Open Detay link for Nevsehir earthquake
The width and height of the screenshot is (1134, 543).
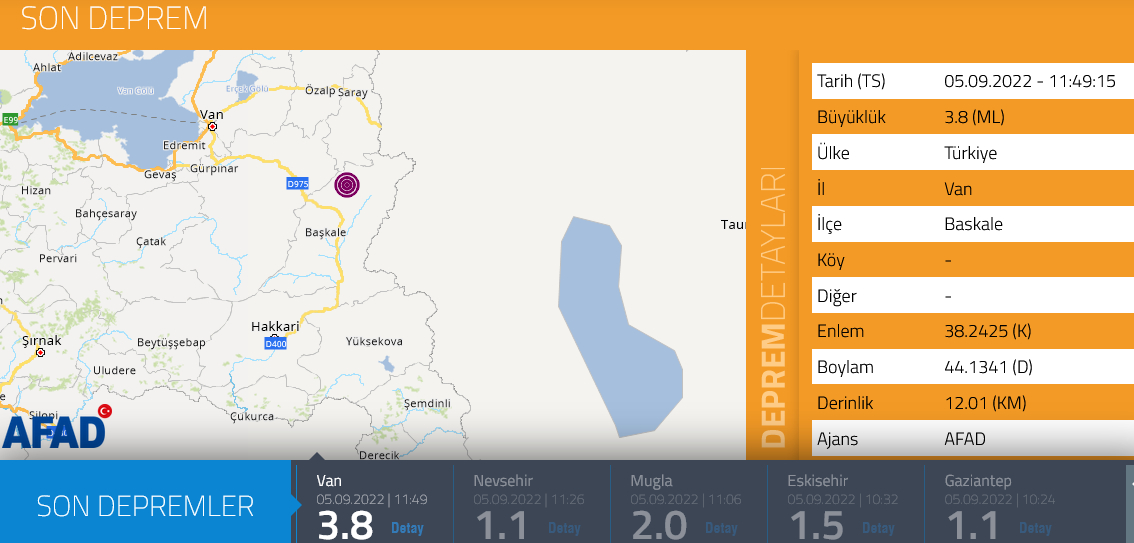point(564,528)
